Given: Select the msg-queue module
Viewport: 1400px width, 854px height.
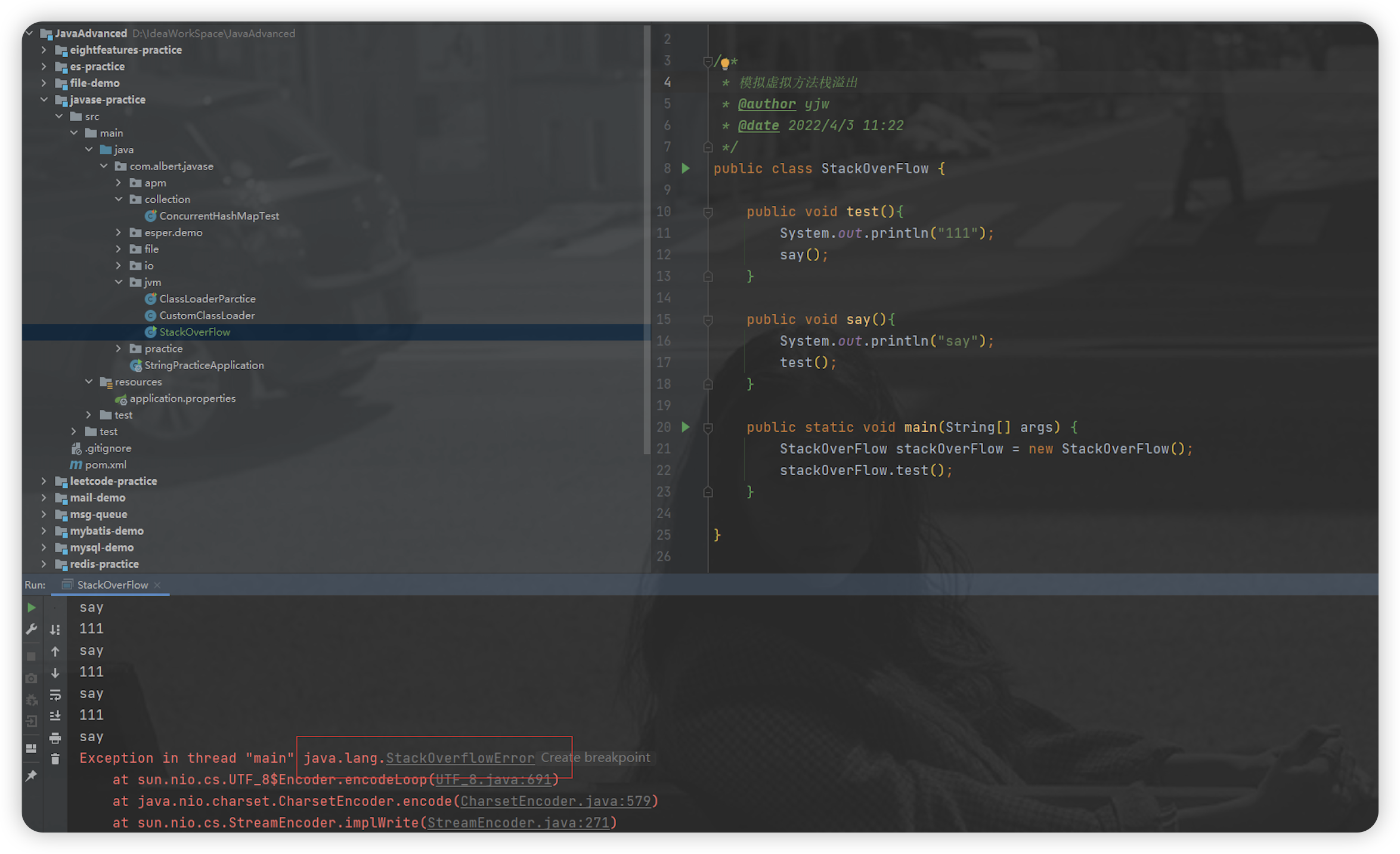Looking at the screenshot, I should (x=98, y=514).
